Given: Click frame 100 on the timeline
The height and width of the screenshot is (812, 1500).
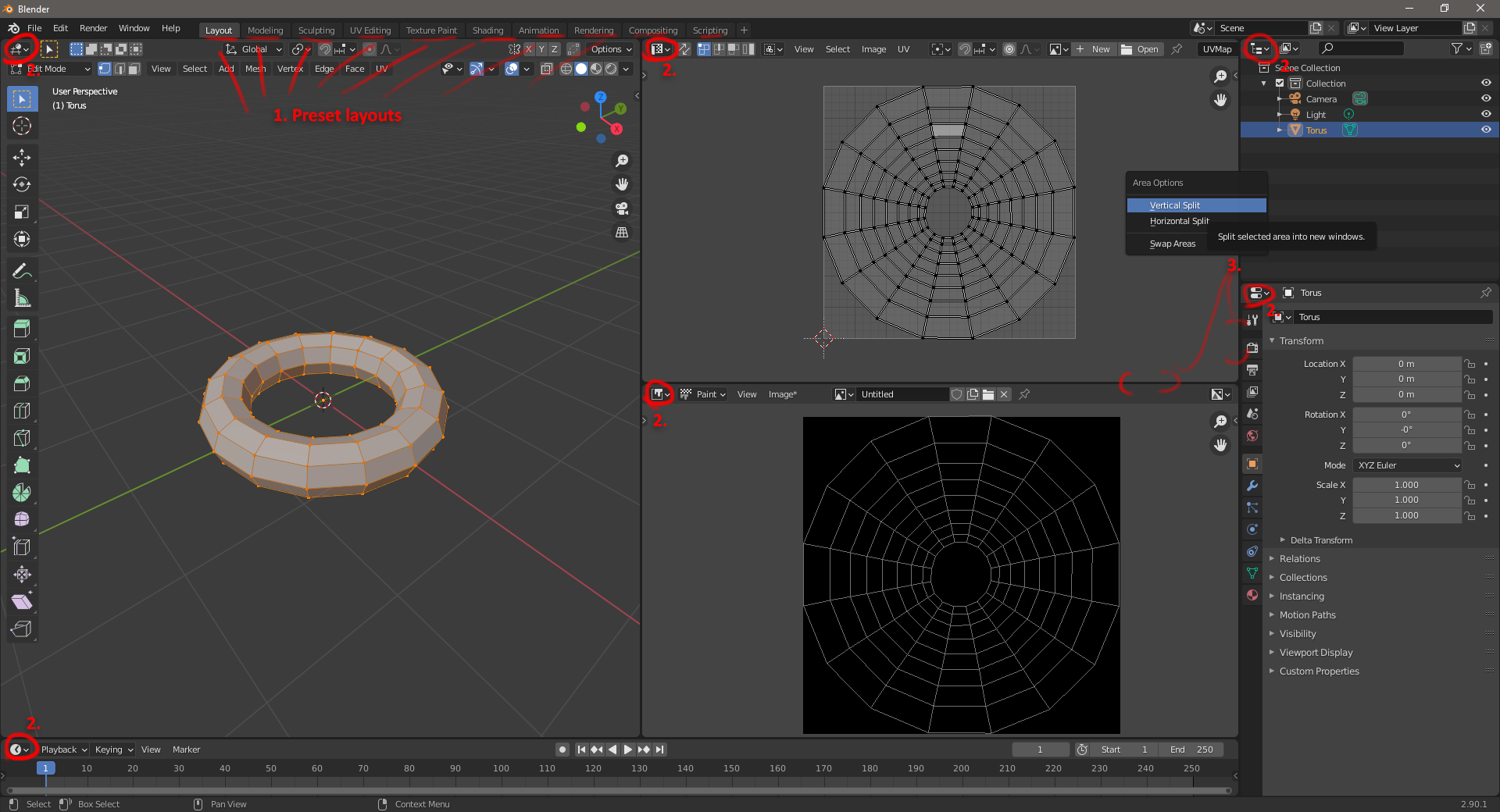Looking at the screenshot, I should click(501, 768).
